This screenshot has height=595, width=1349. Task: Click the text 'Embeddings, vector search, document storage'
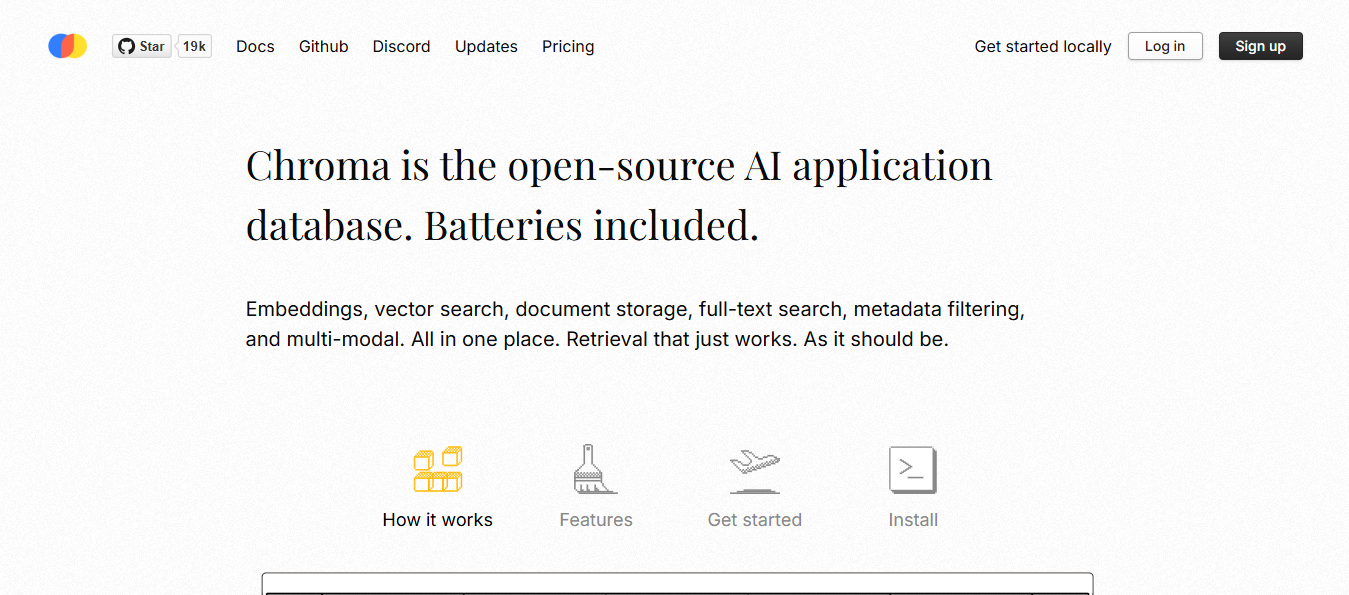[x=467, y=310]
